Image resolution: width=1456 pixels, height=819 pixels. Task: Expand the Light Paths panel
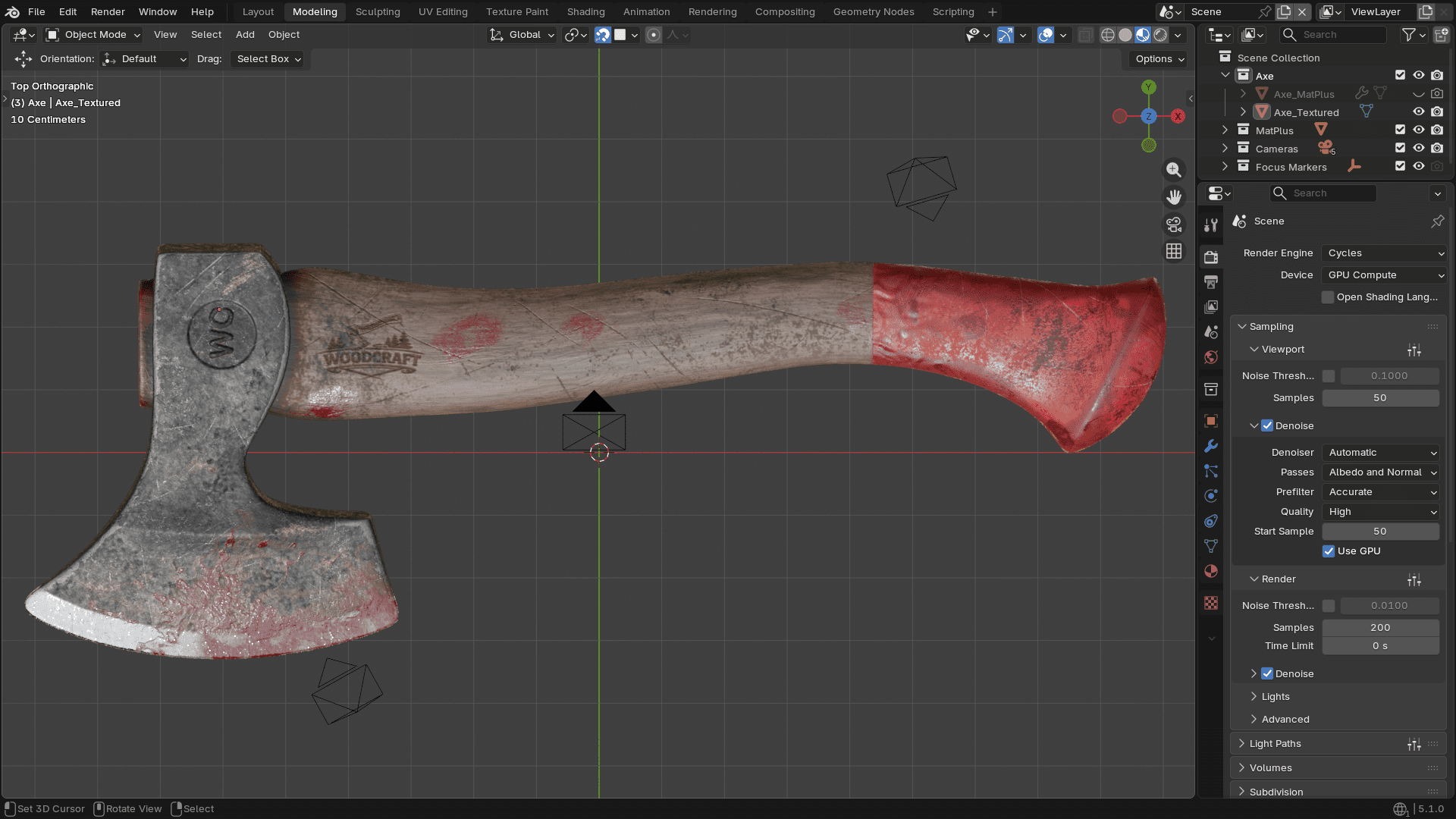point(1276,744)
